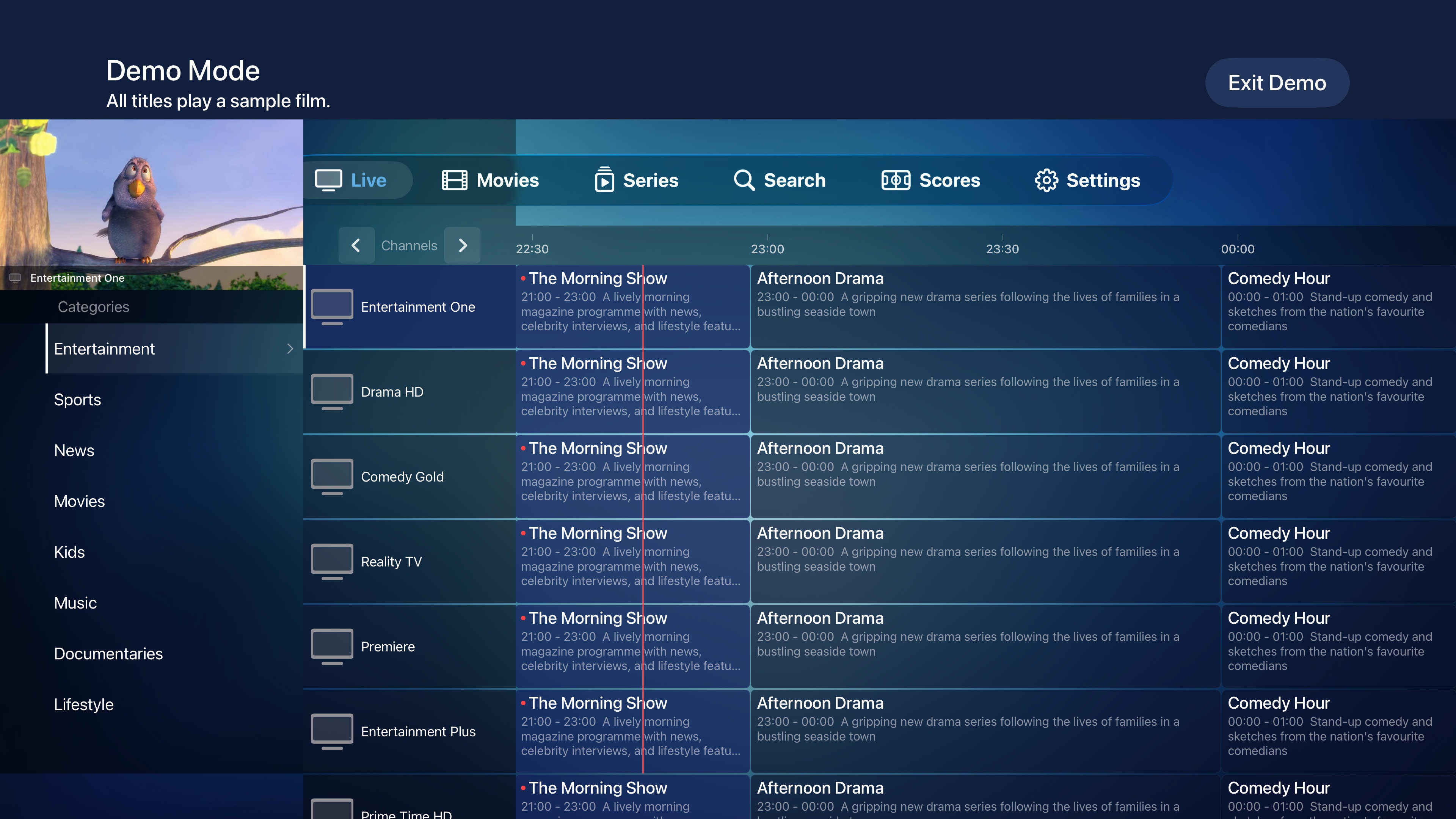Click the Reality TV channel icon

pos(333,561)
